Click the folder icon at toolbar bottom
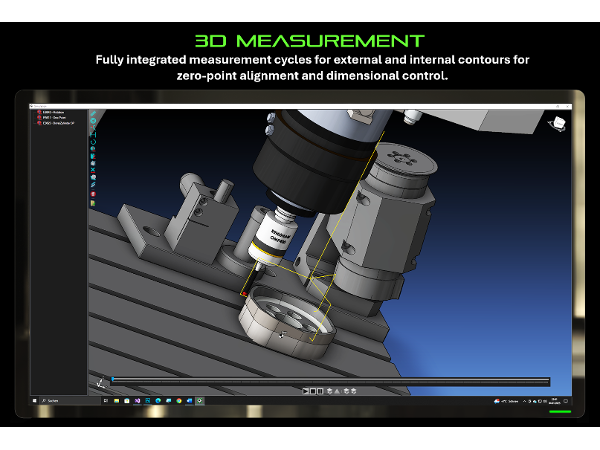Viewport: 600px width, 450px height. point(93,203)
